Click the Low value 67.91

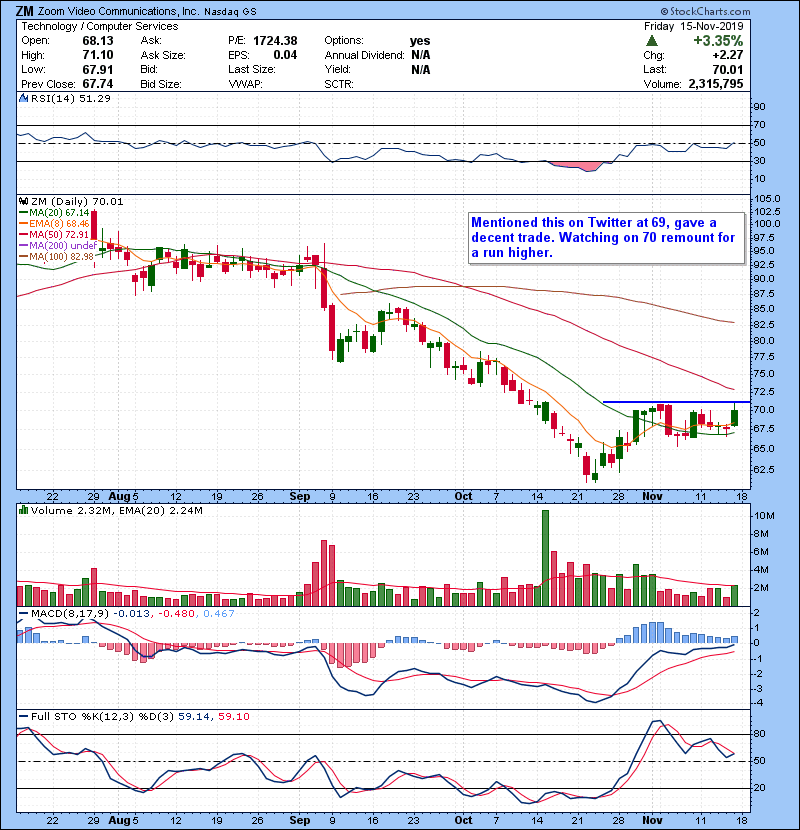coord(98,69)
